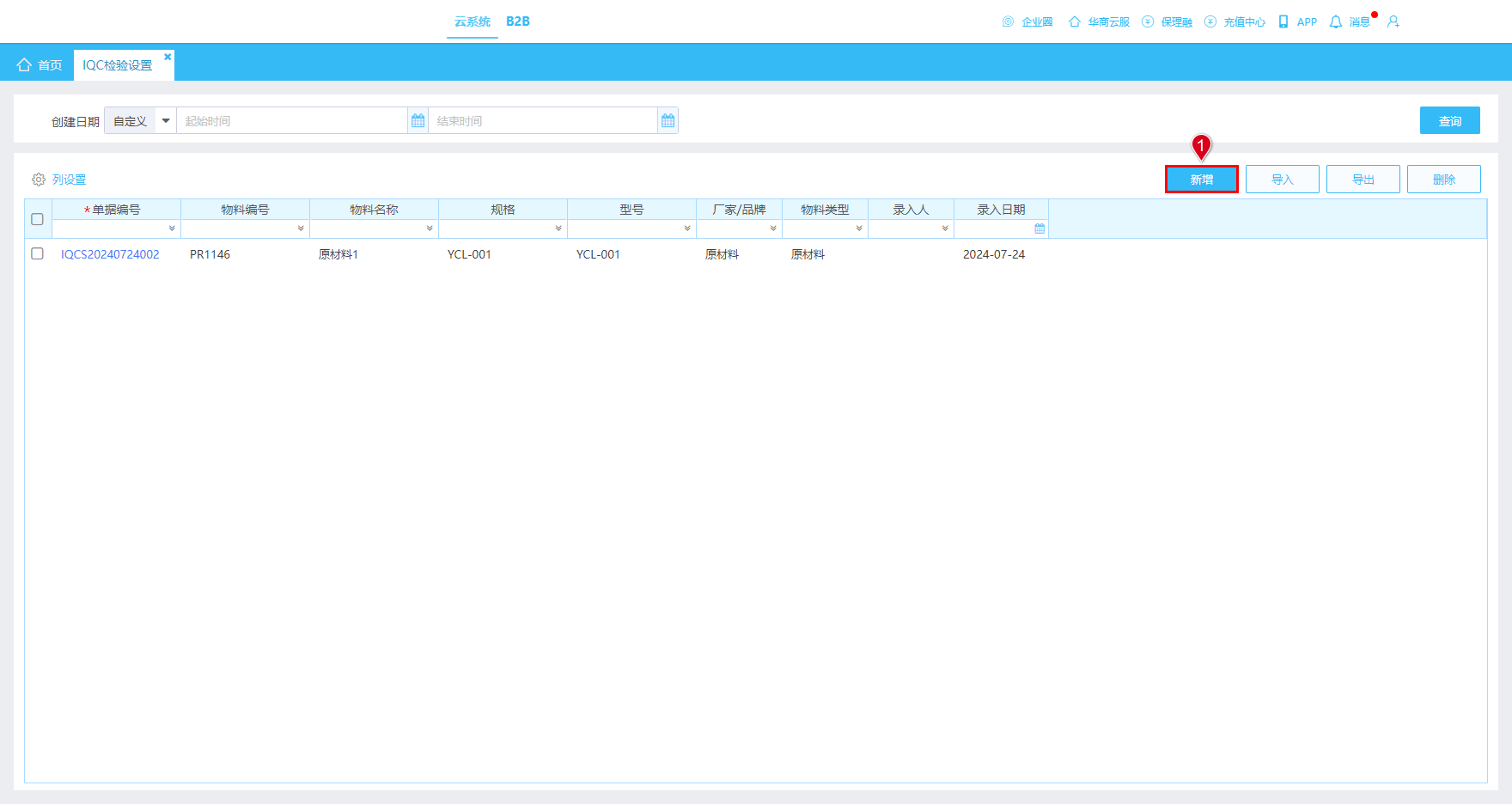This screenshot has width=1512, height=804.
Task: Open 物料类型 column filter dropdown
Action: click(859, 228)
